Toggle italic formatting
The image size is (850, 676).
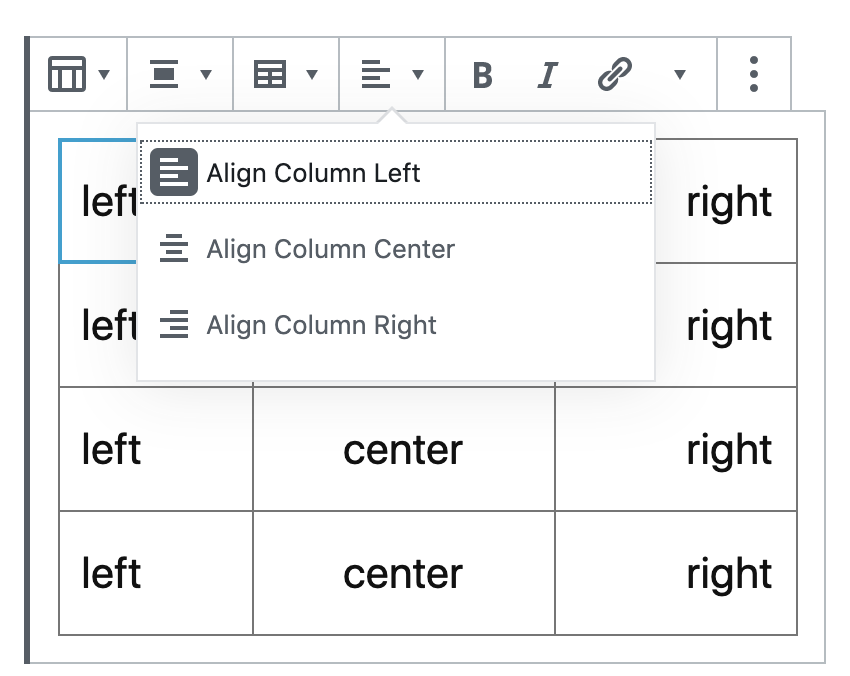coord(546,75)
